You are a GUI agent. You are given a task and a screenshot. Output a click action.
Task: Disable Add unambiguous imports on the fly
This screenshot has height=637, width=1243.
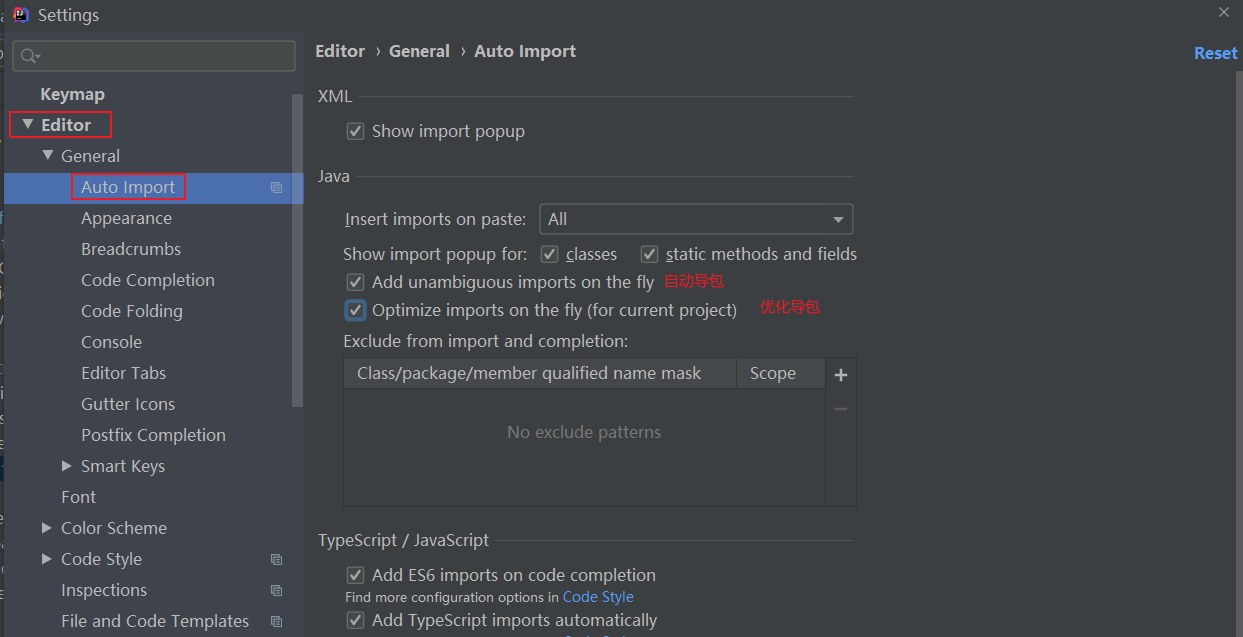(x=355, y=282)
